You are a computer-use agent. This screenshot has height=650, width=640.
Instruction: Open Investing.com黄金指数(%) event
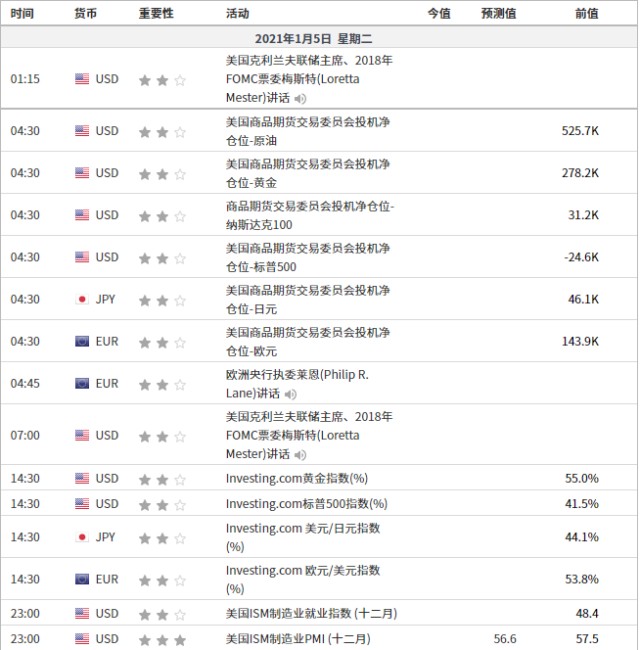pos(297,478)
